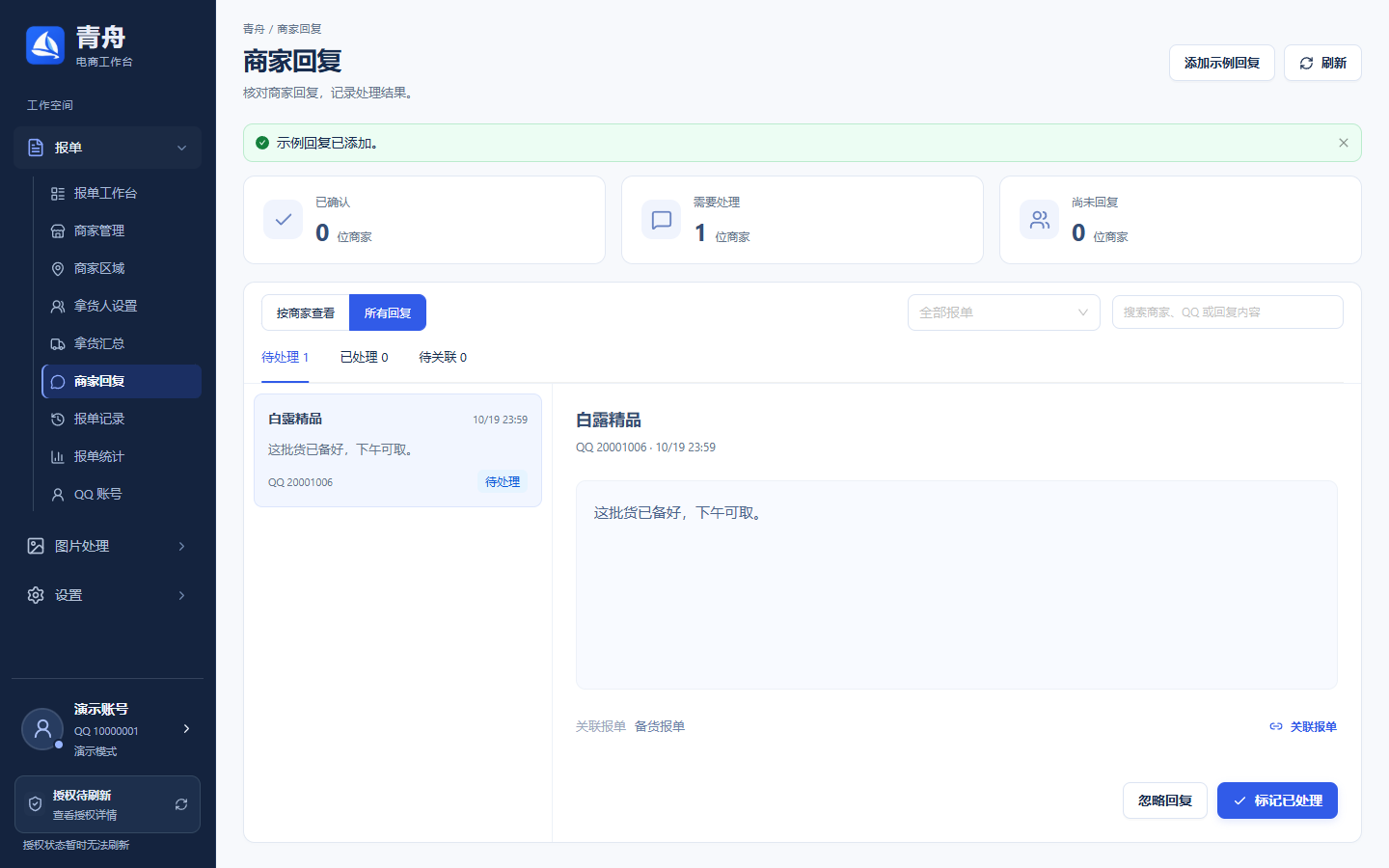Viewport: 1389px width, 868px height.
Task: Click the 报单工作台 list icon
Action: pos(58,194)
